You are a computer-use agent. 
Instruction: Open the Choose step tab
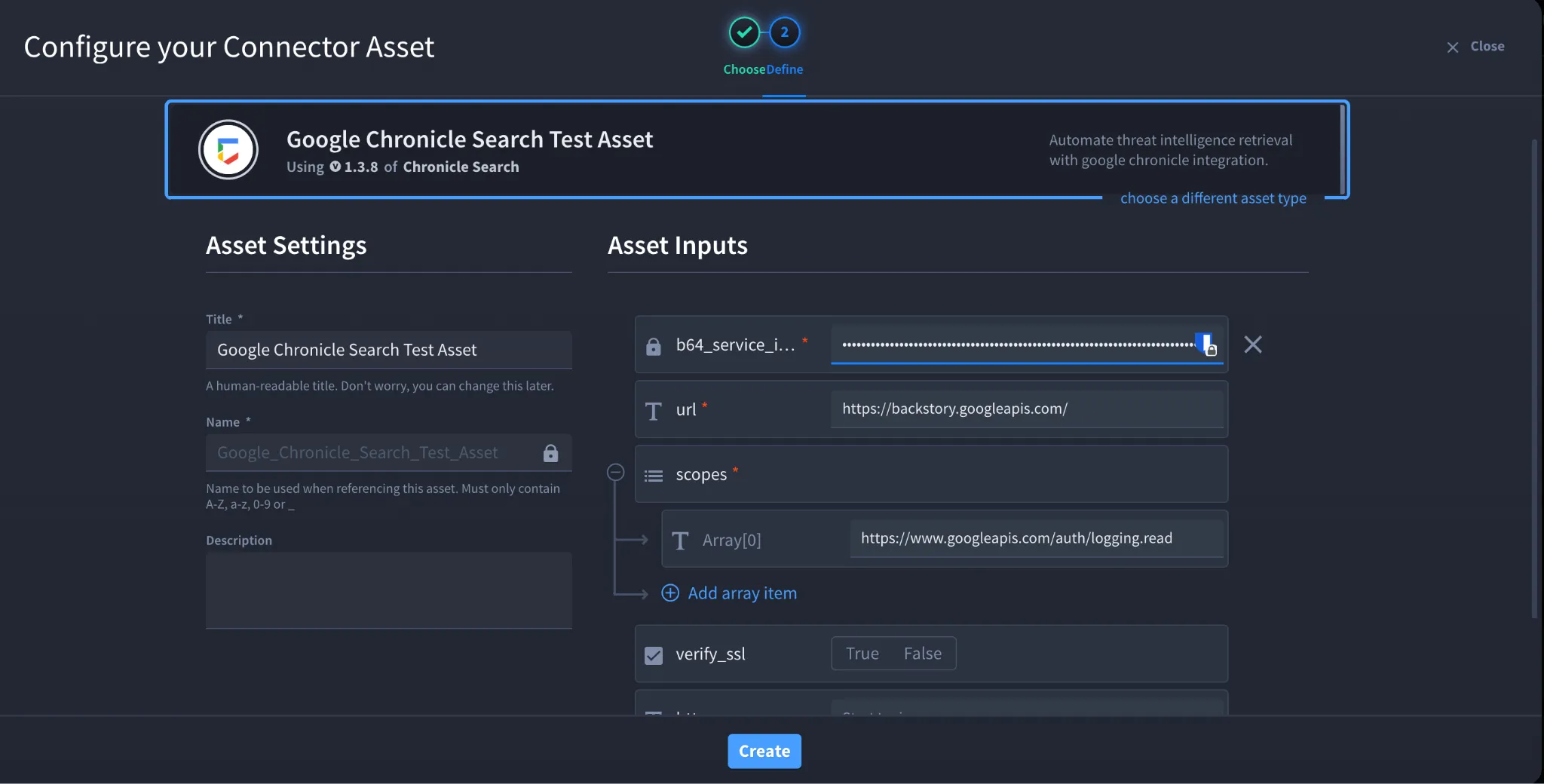point(744,69)
